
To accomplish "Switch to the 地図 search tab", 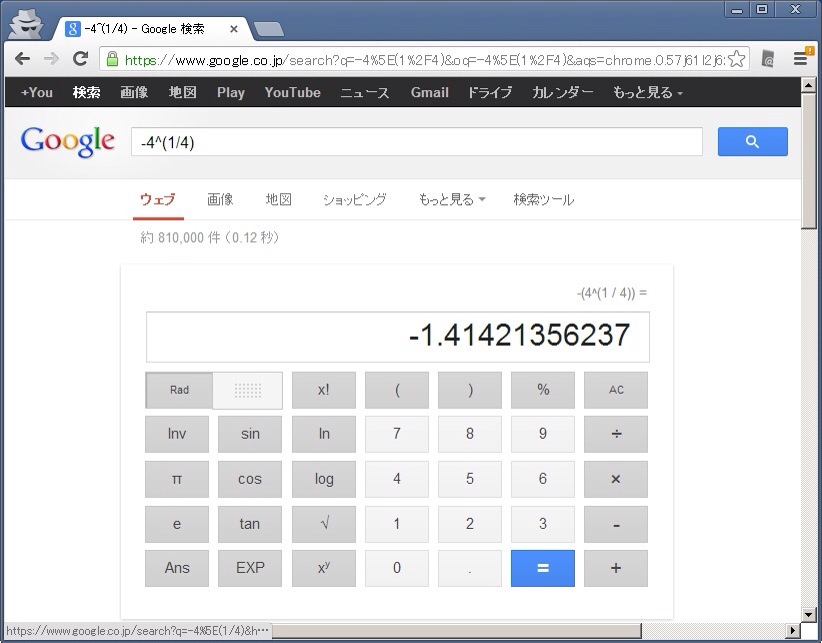I will (278, 200).
